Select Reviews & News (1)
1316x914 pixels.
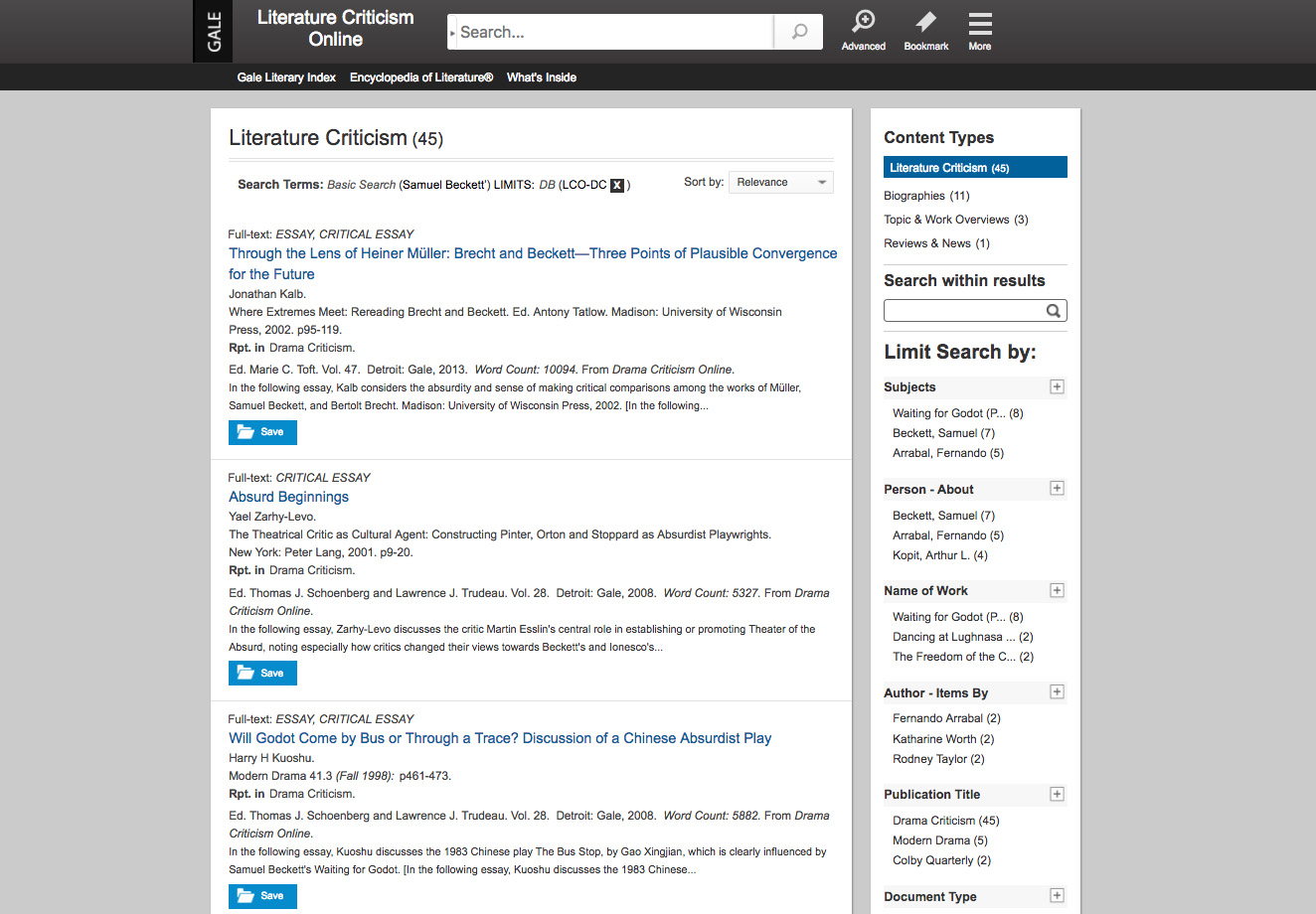pyautogui.click(x=936, y=243)
